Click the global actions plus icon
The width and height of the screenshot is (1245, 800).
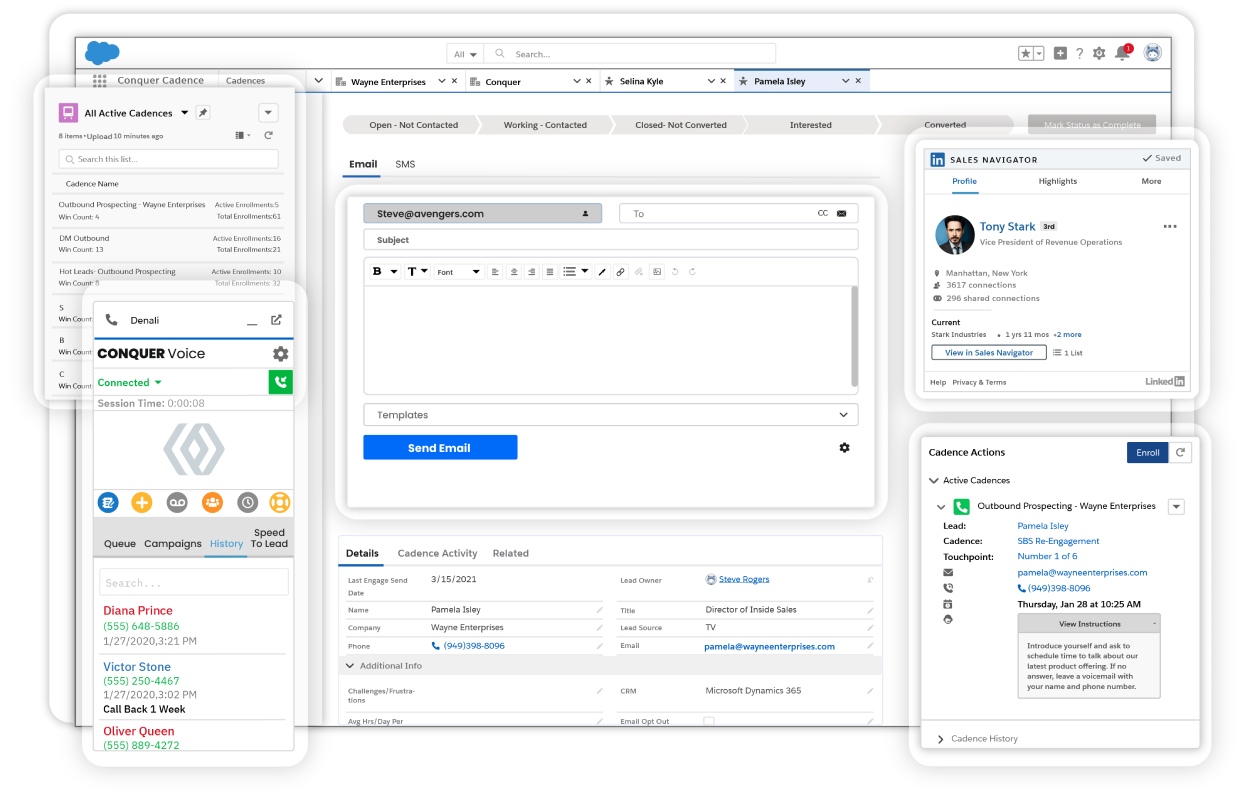pyautogui.click(x=1060, y=54)
